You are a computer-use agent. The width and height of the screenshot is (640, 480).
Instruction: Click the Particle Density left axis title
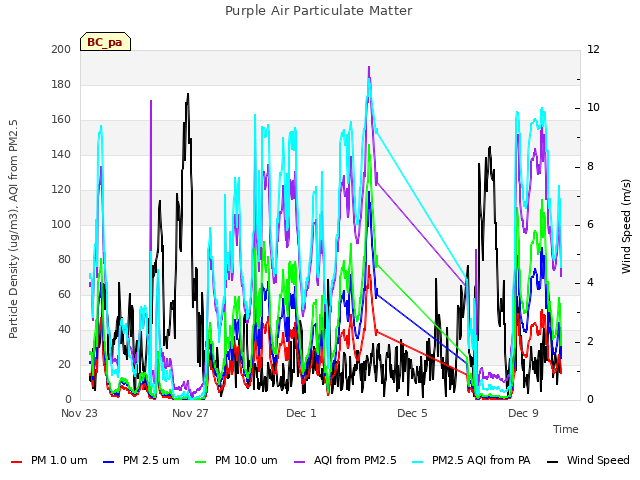tap(13, 229)
